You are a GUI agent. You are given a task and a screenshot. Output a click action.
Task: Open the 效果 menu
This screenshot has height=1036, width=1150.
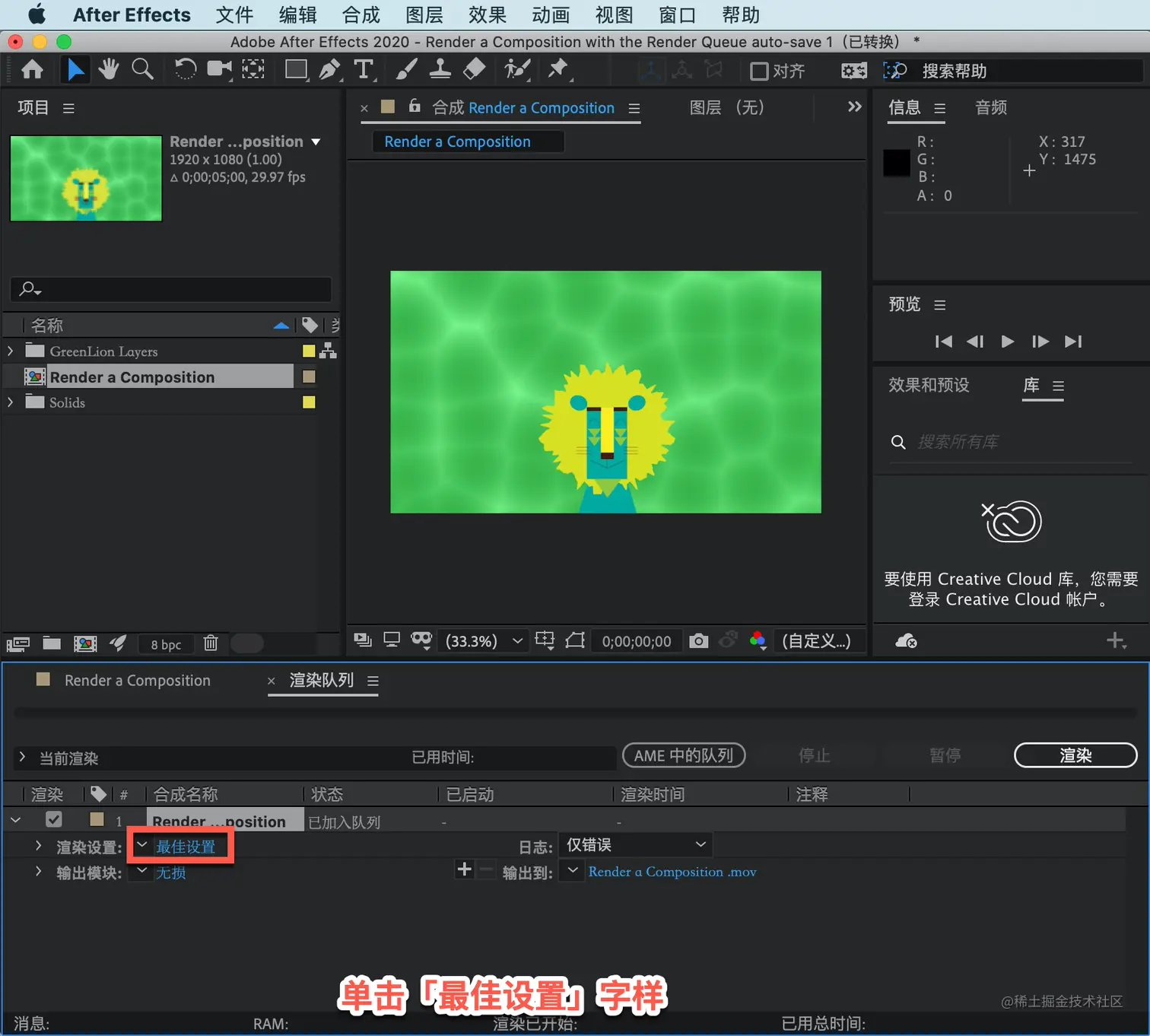pos(488,14)
